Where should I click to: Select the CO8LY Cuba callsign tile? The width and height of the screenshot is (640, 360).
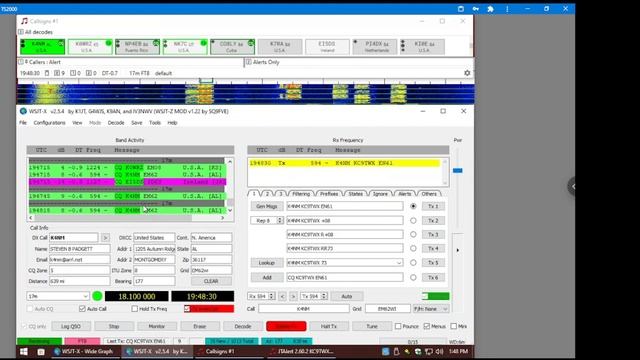pos(233,47)
